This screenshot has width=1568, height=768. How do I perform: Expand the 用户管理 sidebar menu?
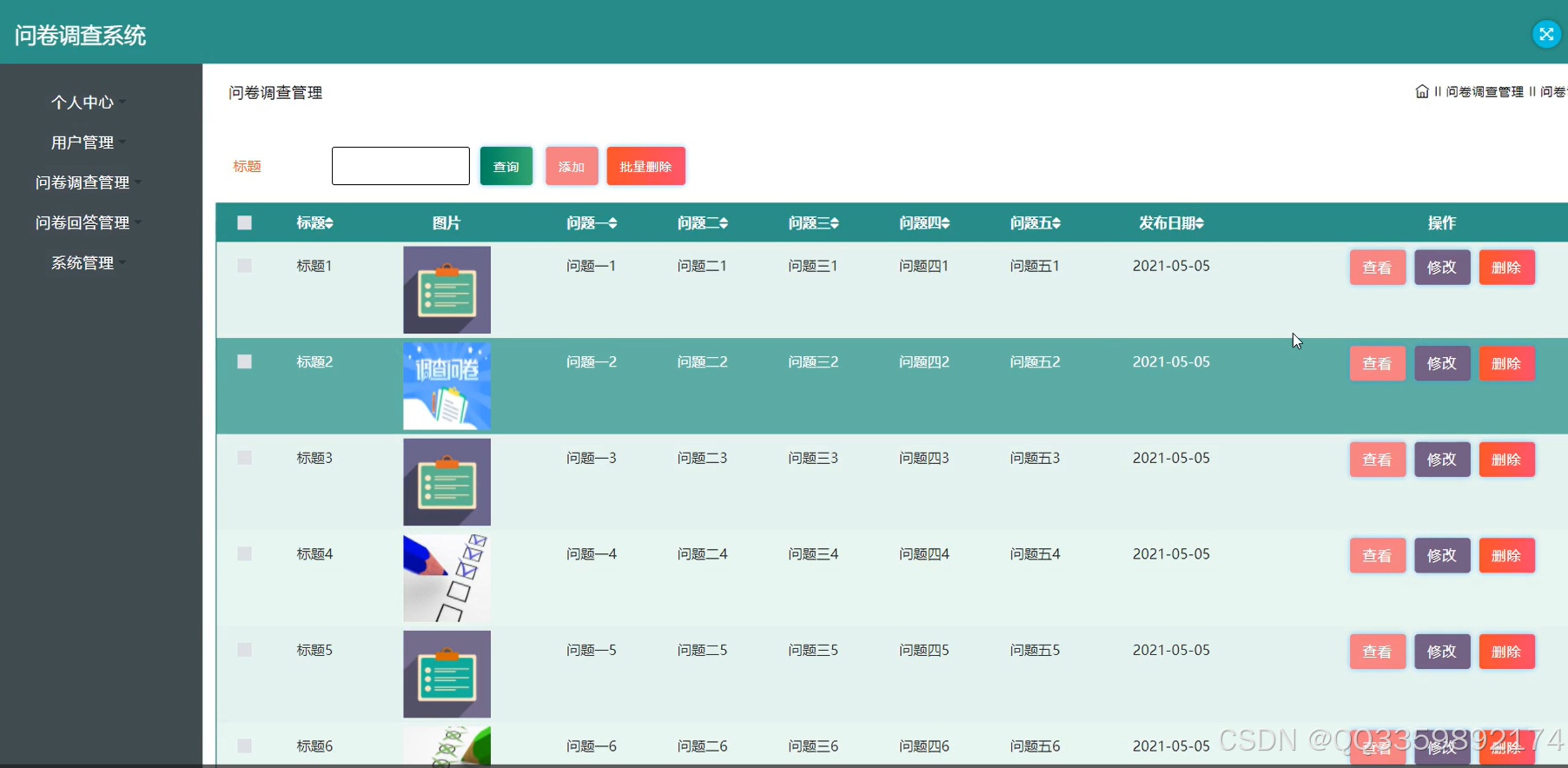pyautogui.click(x=87, y=142)
